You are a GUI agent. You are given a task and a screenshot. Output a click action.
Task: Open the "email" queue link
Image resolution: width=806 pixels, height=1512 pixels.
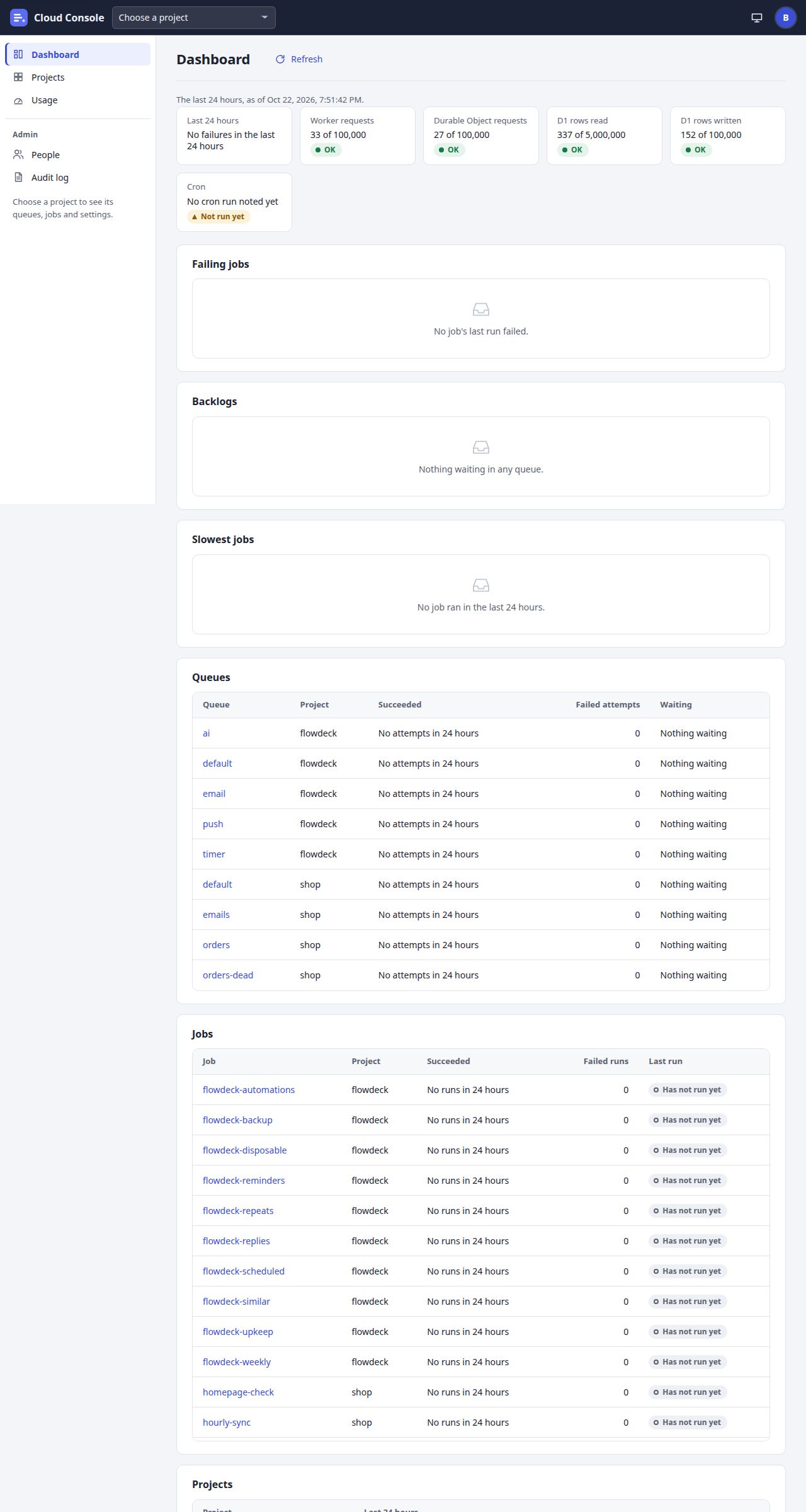point(214,794)
